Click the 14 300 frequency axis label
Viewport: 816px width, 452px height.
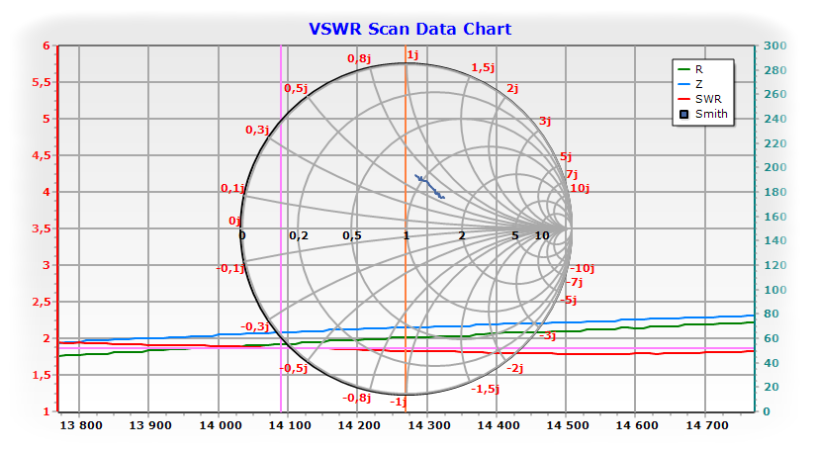[429, 425]
